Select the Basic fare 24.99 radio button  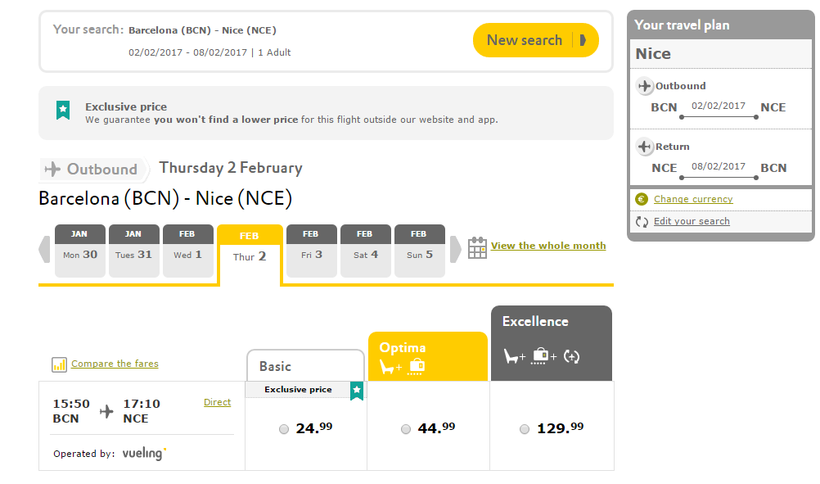tap(284, 429)
